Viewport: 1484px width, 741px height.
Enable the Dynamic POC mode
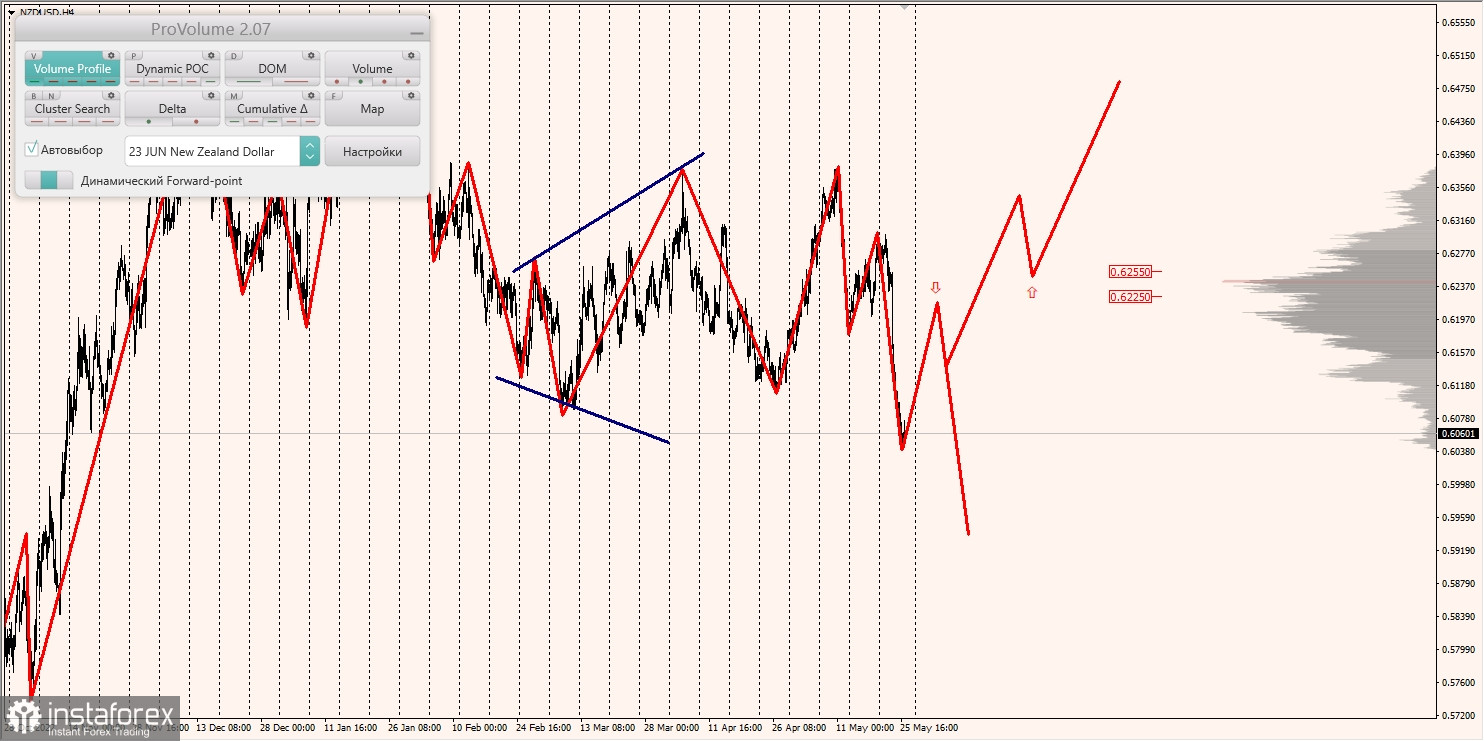(172, 69)
